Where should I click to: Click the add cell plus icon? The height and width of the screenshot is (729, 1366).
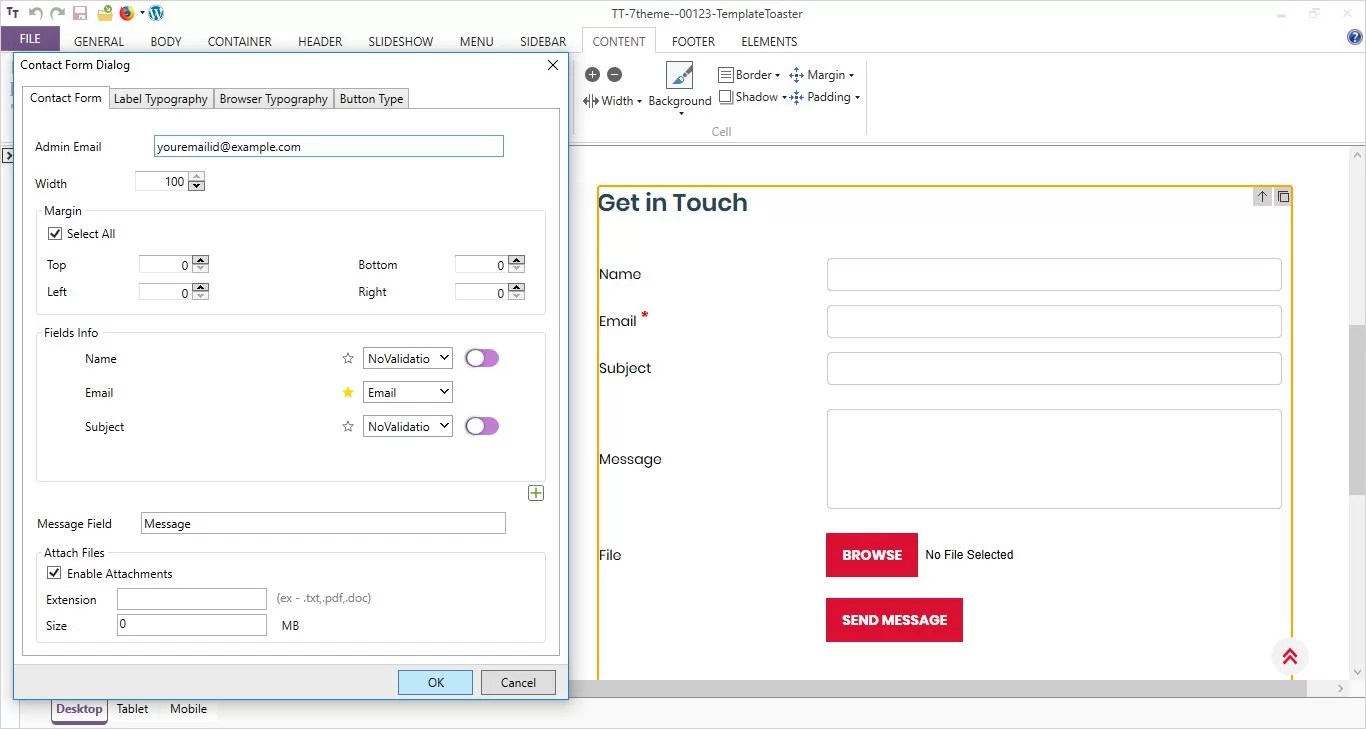pos(592,74)
